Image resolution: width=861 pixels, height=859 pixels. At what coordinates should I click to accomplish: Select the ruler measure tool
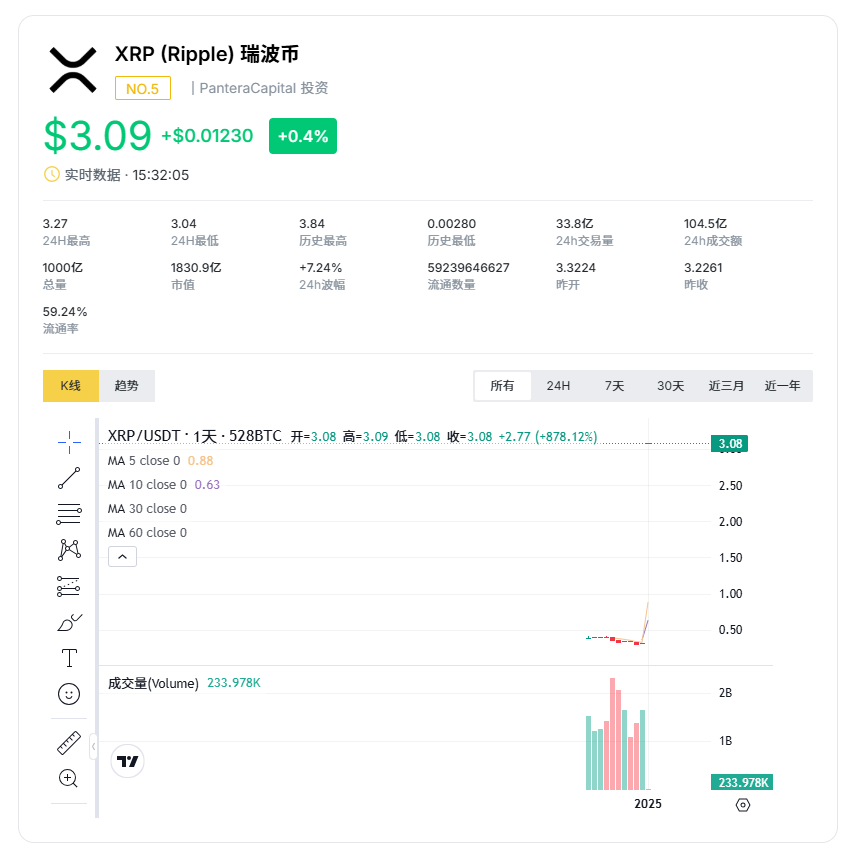click(69, 743)
